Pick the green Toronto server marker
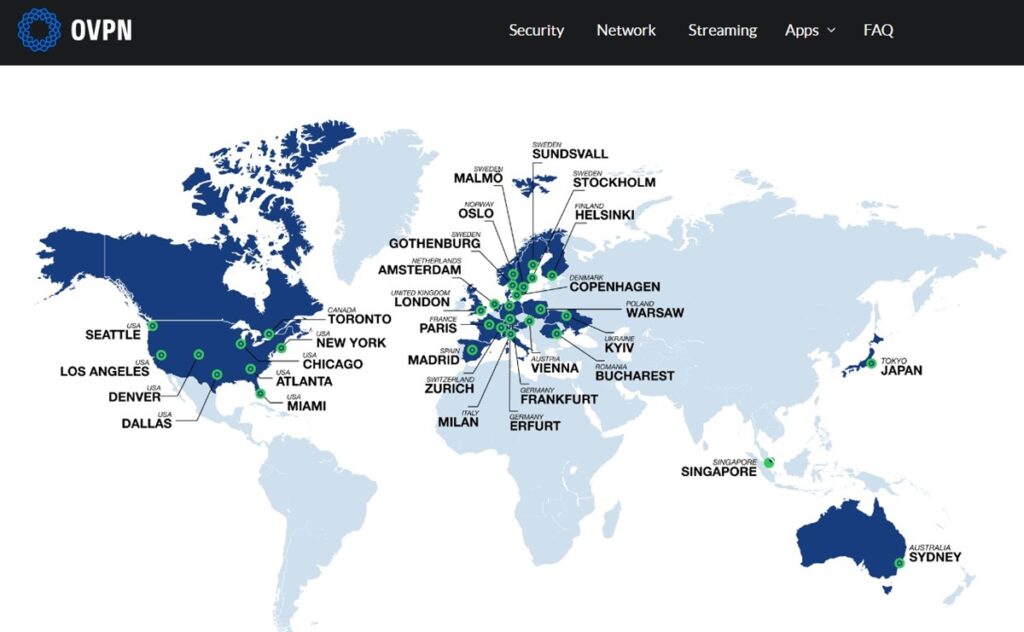Viewport: 1024px width, 632px height. (268, 334)
